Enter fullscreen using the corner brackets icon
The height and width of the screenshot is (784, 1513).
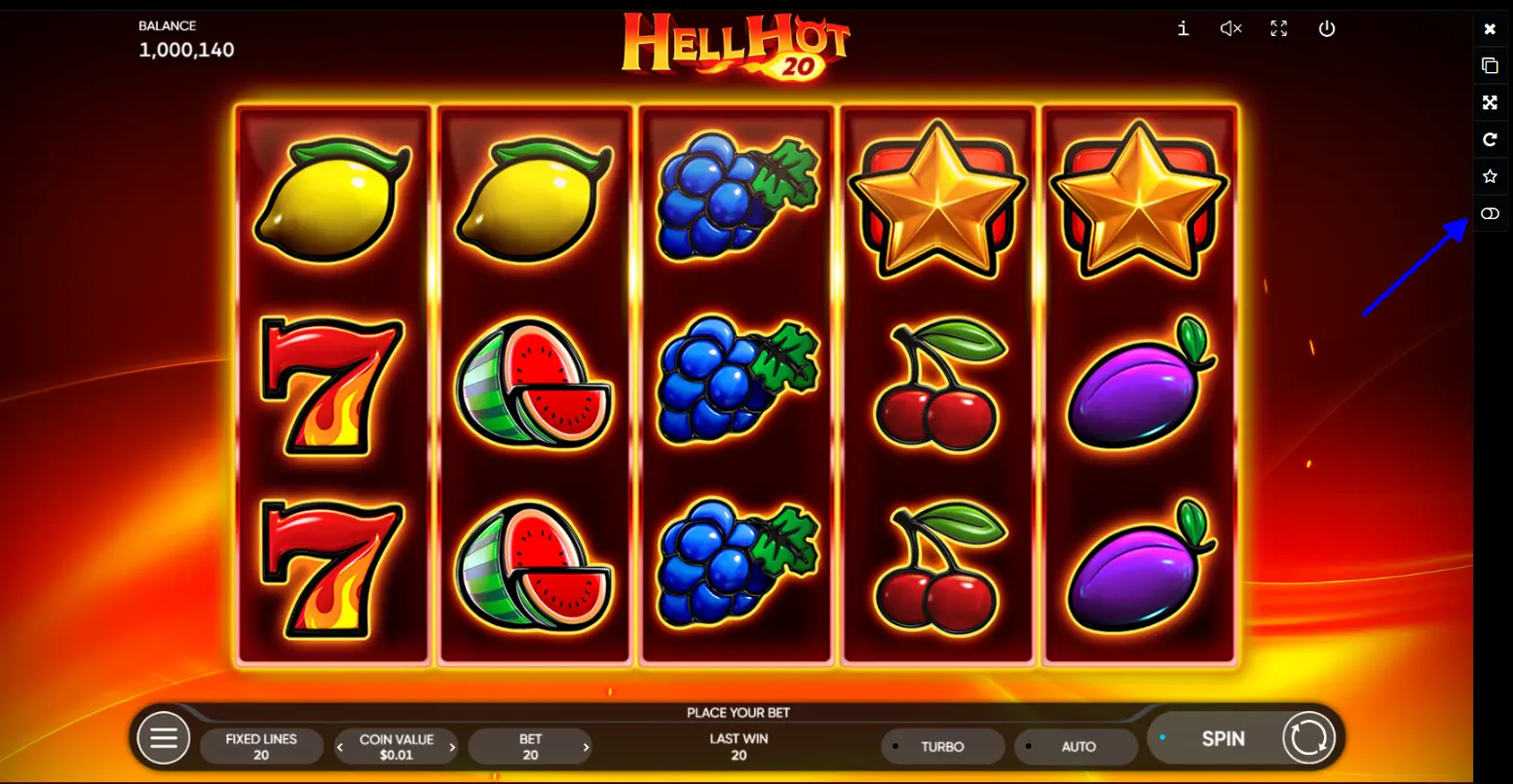click(x=1279, y=29)
